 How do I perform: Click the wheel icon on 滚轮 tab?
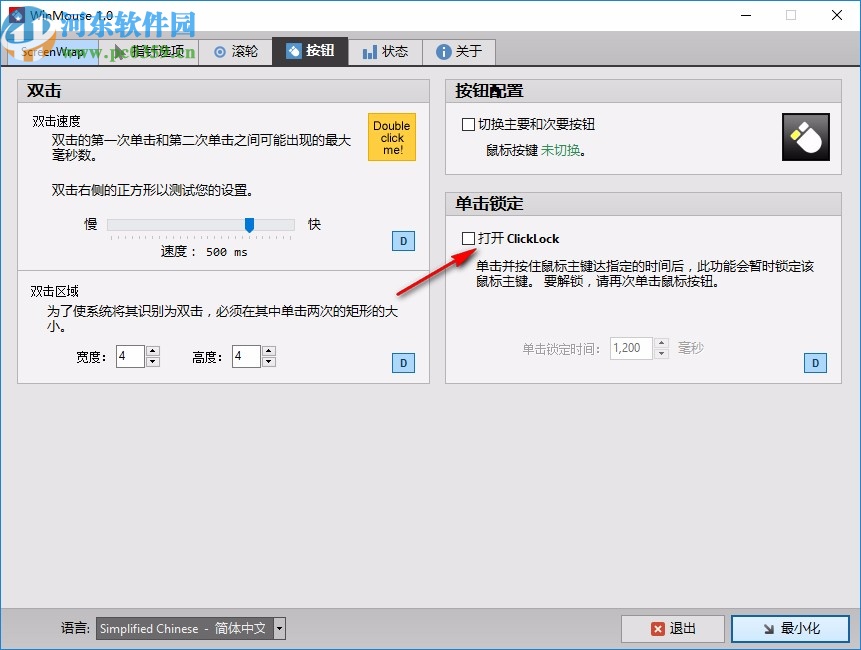click(220, 52)
